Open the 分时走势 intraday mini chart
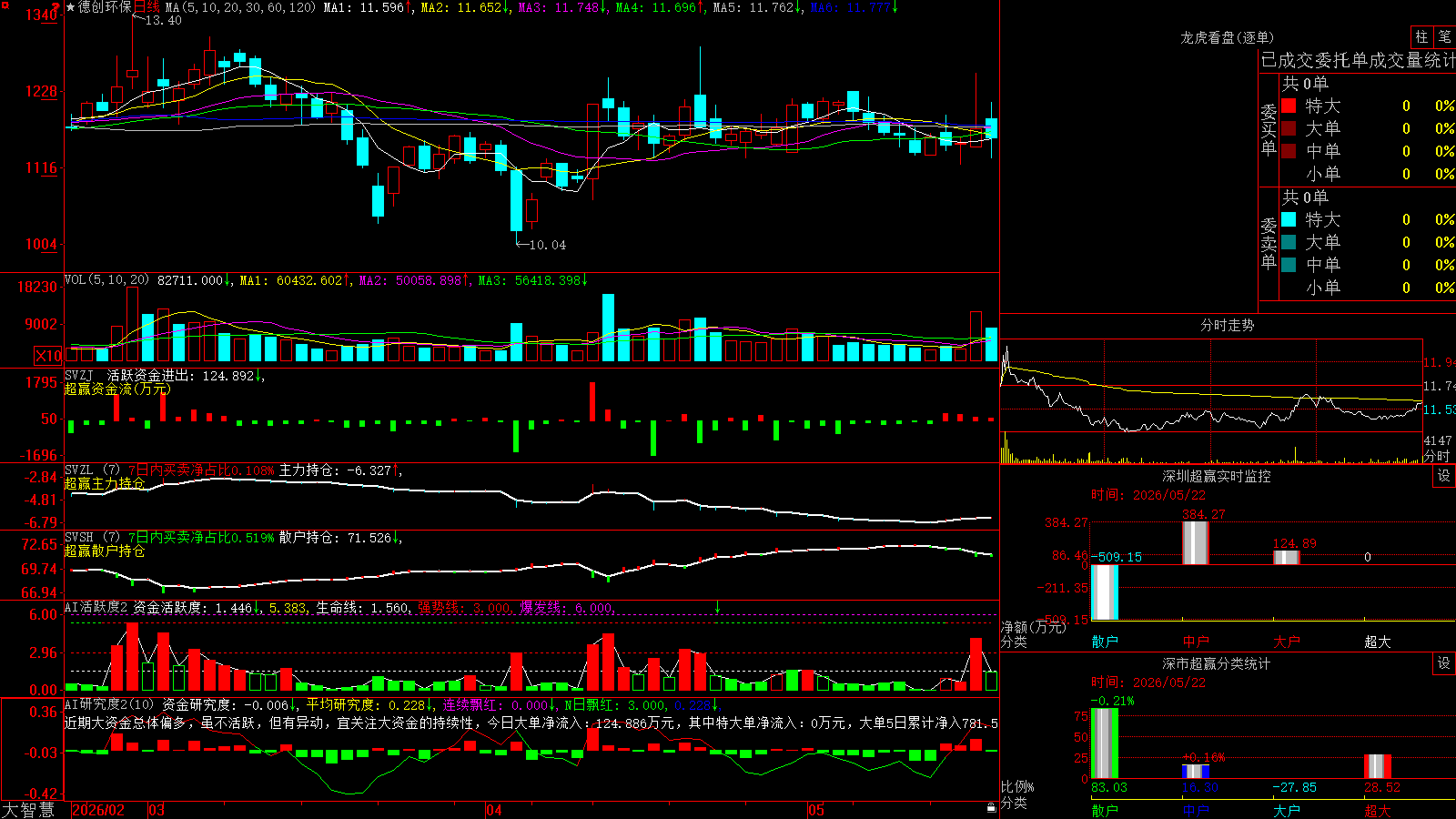 tap(1211, 401)
